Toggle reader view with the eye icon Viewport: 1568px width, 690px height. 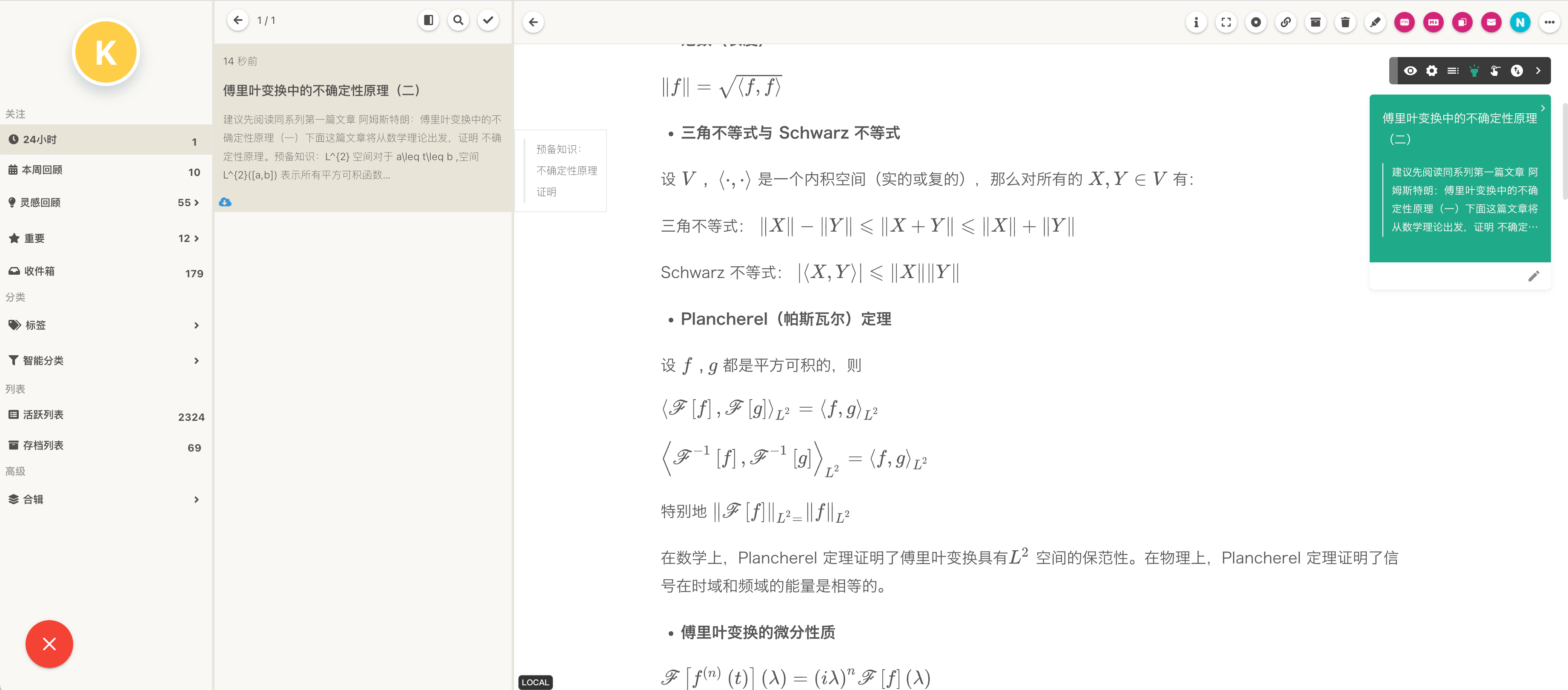pyautogui.click(x=1411, y=71)
